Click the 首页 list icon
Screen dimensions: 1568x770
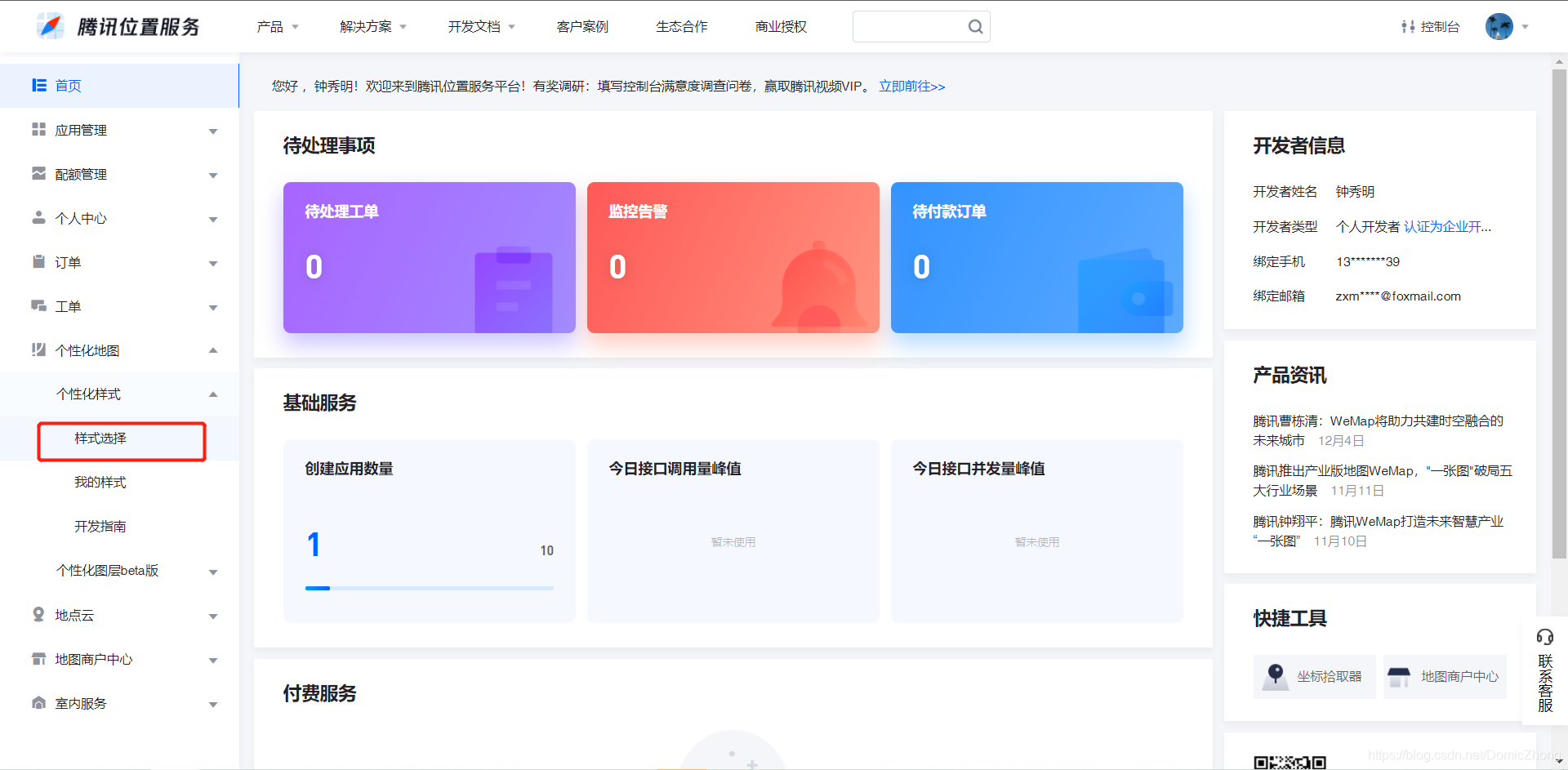[38, 85]
